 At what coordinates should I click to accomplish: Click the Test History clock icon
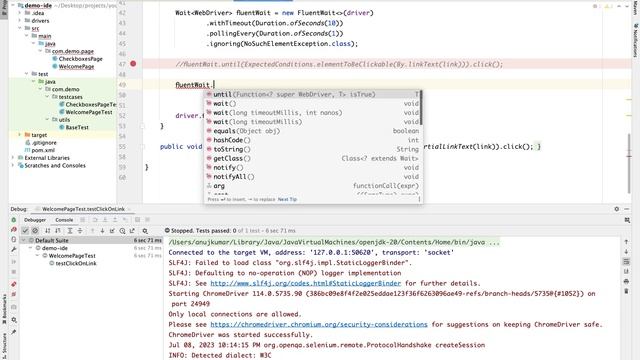pos(122,231)
